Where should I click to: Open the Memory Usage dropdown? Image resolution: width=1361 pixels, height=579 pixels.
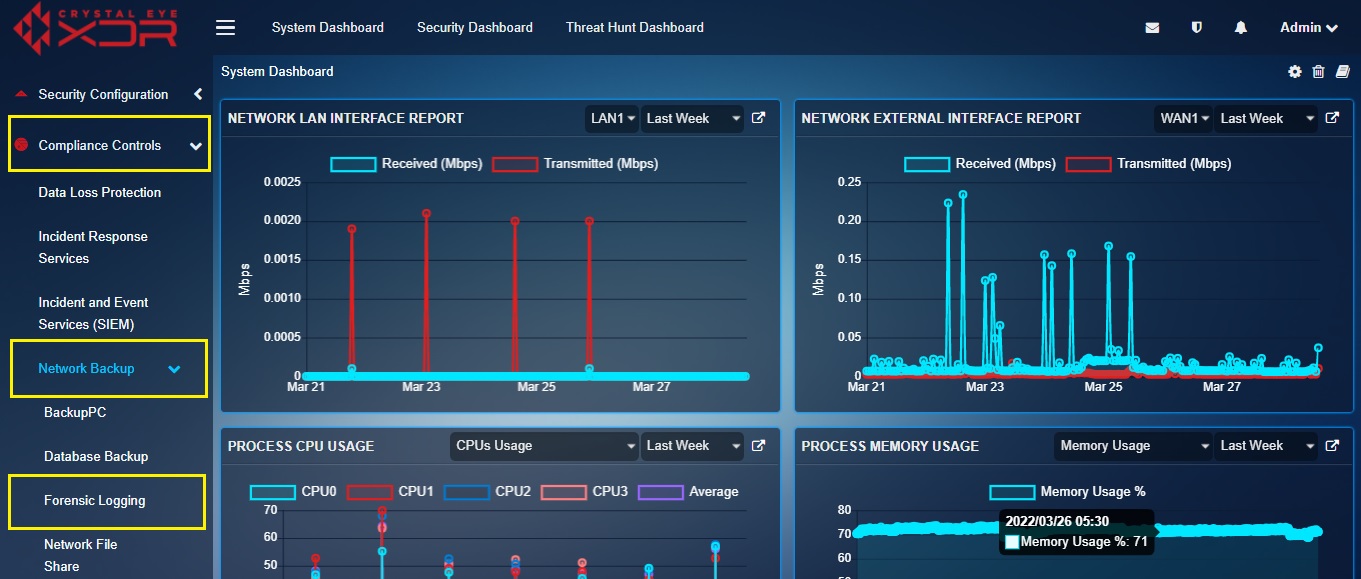[1133, 446]
